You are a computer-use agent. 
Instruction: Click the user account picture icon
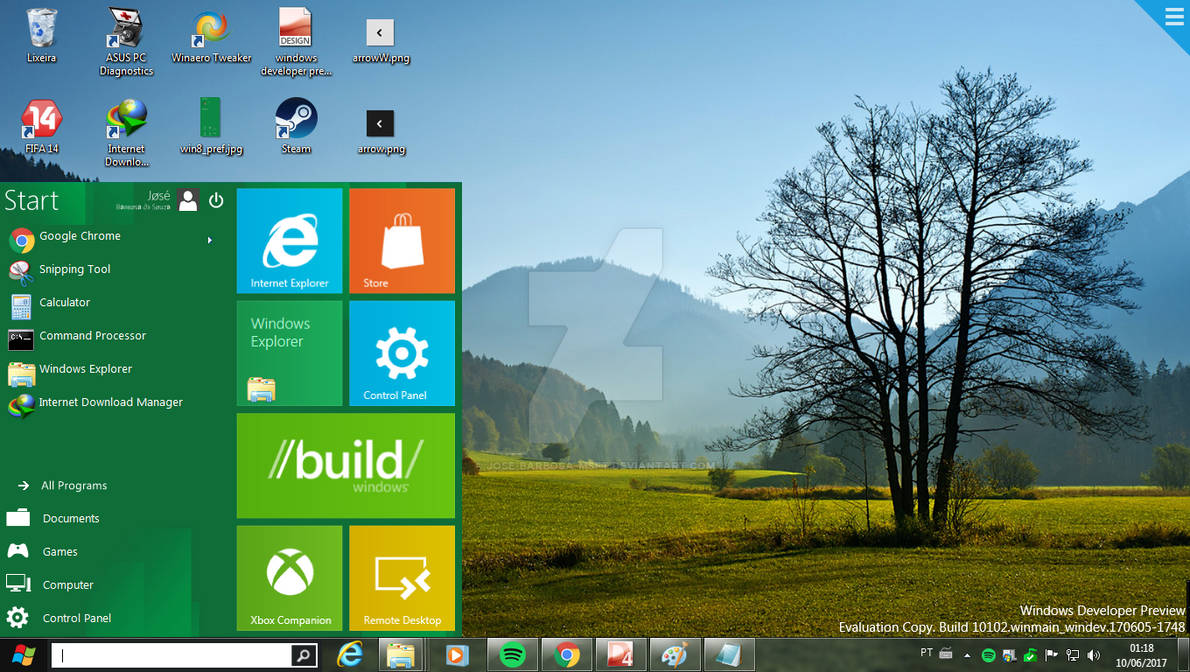coord(187,200)
